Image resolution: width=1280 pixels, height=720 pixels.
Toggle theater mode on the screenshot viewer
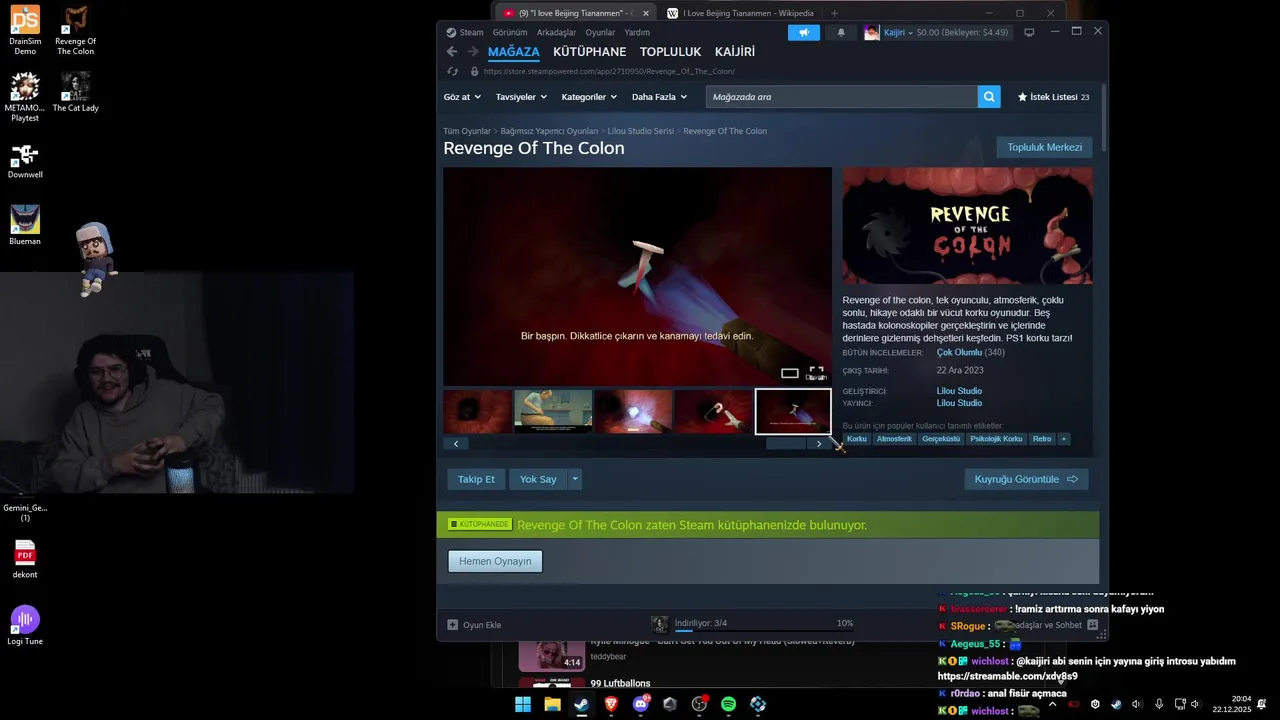coord(790,373)
